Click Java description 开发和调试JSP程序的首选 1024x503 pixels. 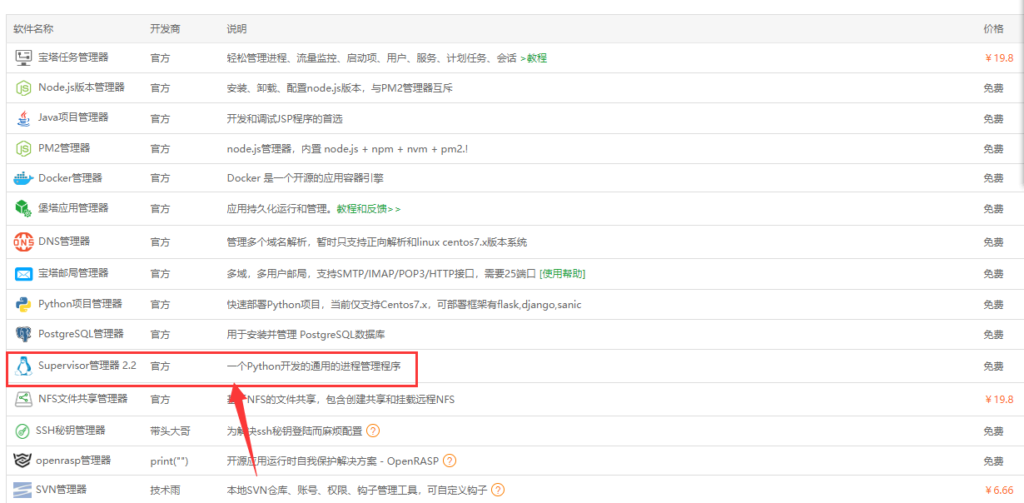[285, 119]
